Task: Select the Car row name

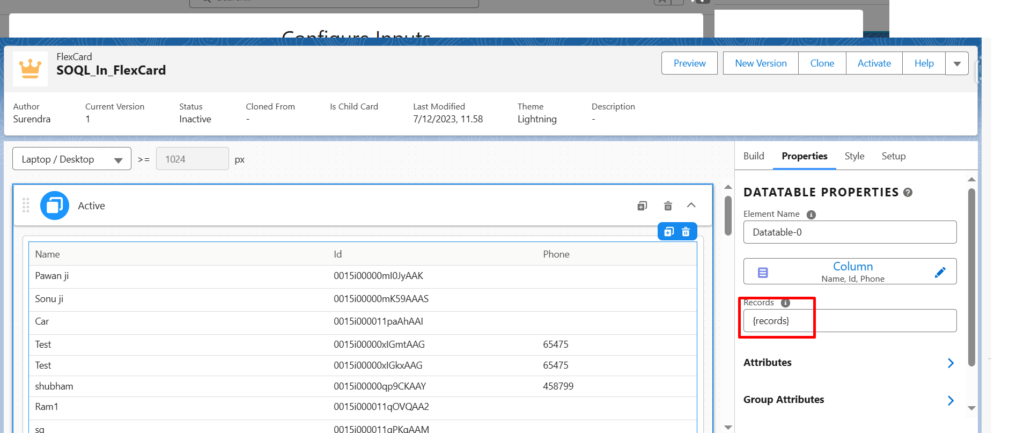Action: [x=42, y=321]
